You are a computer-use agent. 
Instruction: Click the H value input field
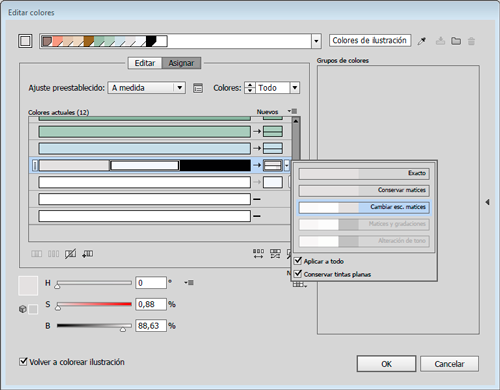(151, 283)
